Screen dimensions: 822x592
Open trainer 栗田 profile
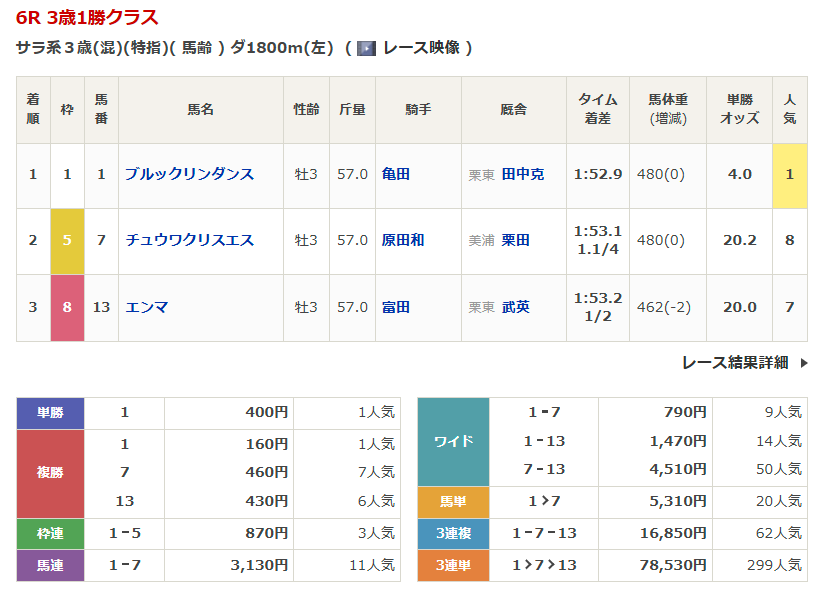[x=515, y=240]
